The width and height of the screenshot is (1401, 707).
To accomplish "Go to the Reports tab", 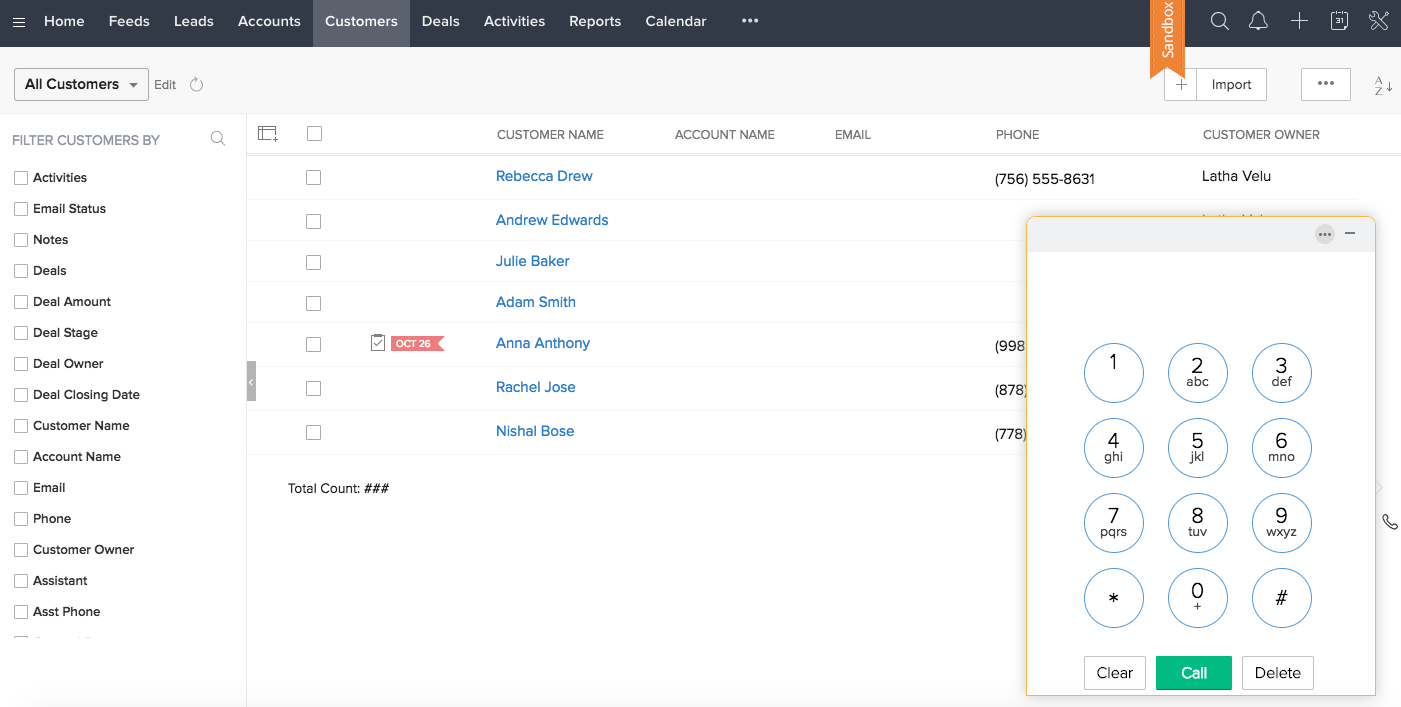I will coord(595,21).
